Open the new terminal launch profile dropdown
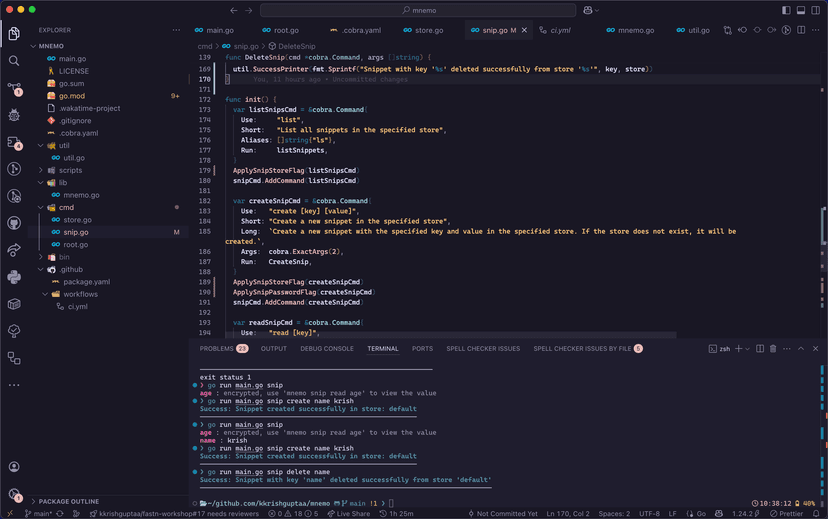 747,349
